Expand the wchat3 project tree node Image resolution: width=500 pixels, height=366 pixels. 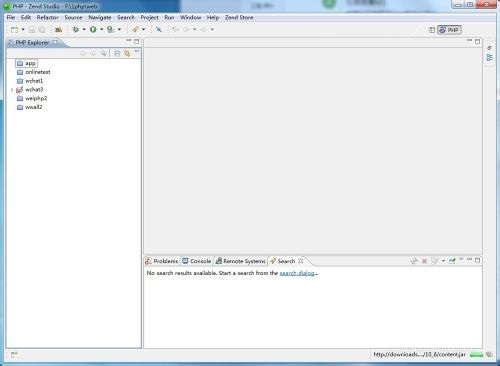tap(12, 90)
